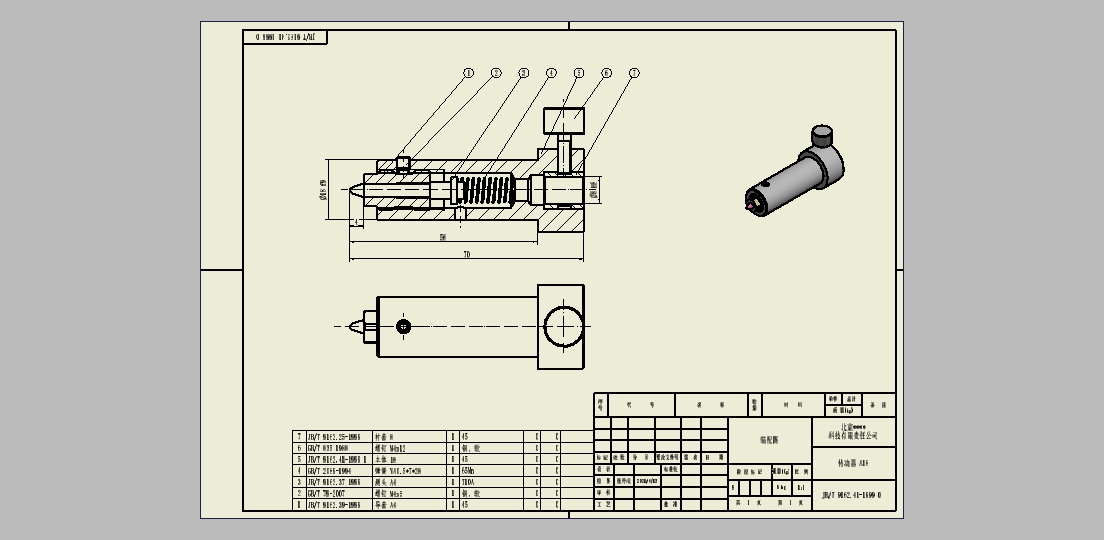Click the overall length dimension 70

466,254
